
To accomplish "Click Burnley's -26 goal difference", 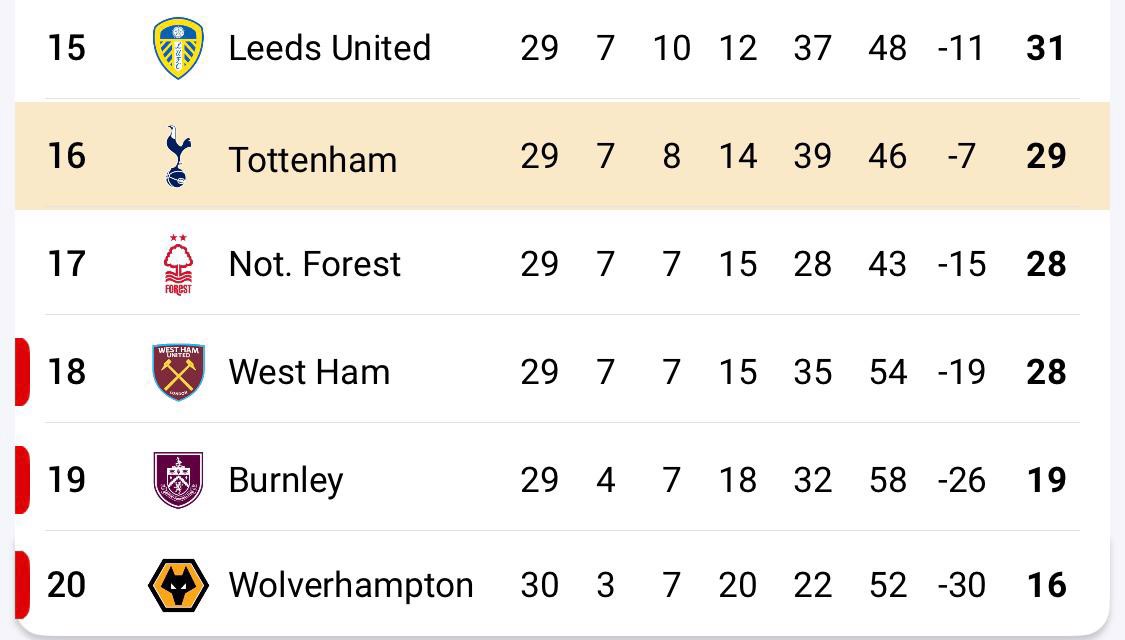I will pyautogui.click(x=961, y=480).
